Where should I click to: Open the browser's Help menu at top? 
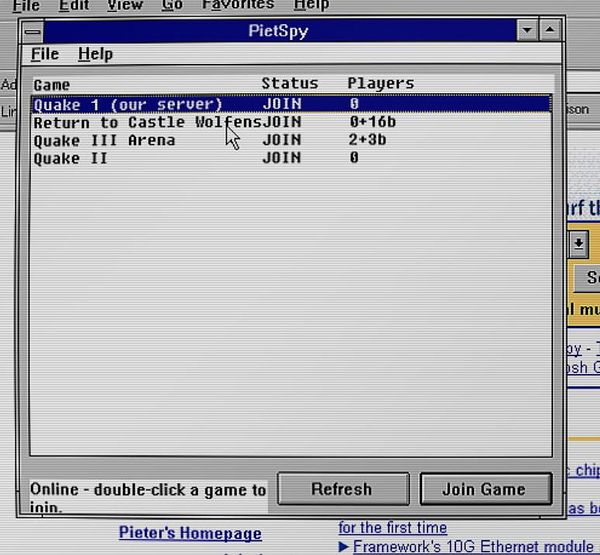tap(311, 5)
